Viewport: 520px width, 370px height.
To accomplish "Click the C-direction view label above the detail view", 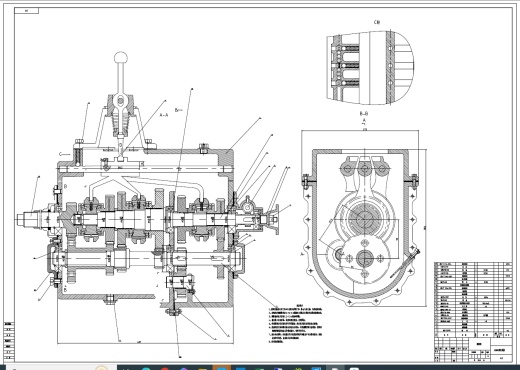I will point(377,22).
